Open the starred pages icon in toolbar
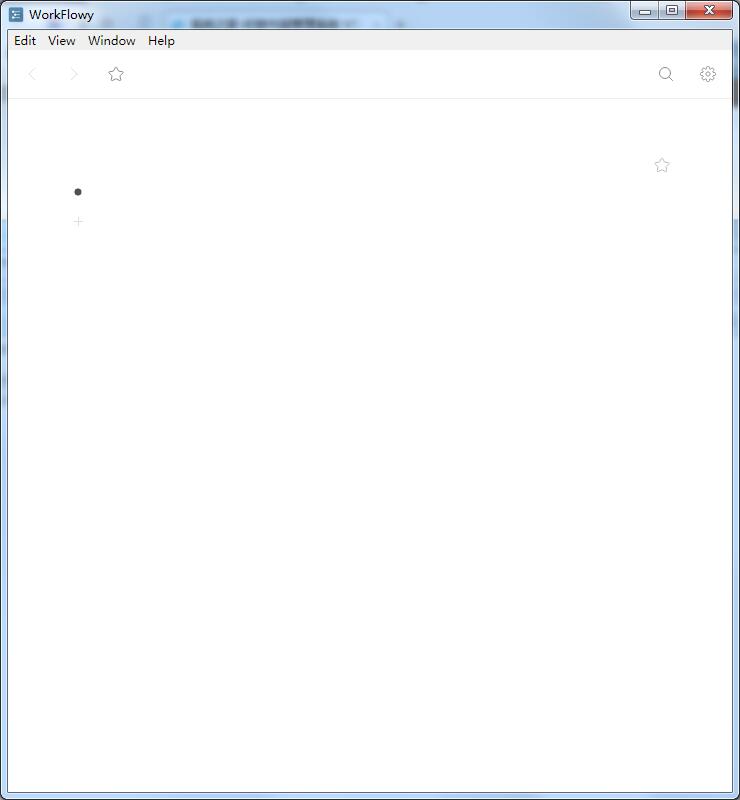 tap(116, 74)
